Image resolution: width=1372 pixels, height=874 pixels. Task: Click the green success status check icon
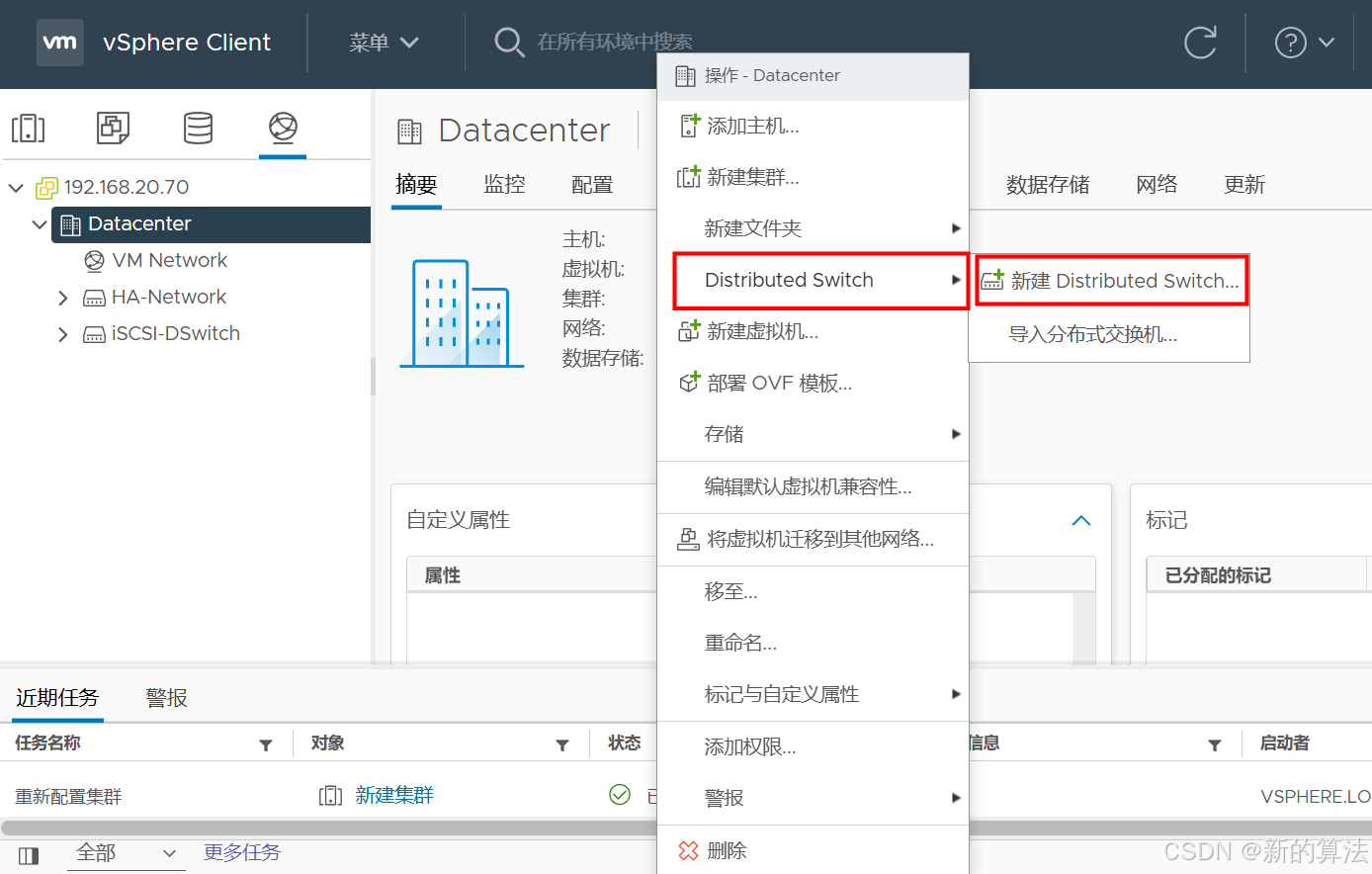(620, 795)
